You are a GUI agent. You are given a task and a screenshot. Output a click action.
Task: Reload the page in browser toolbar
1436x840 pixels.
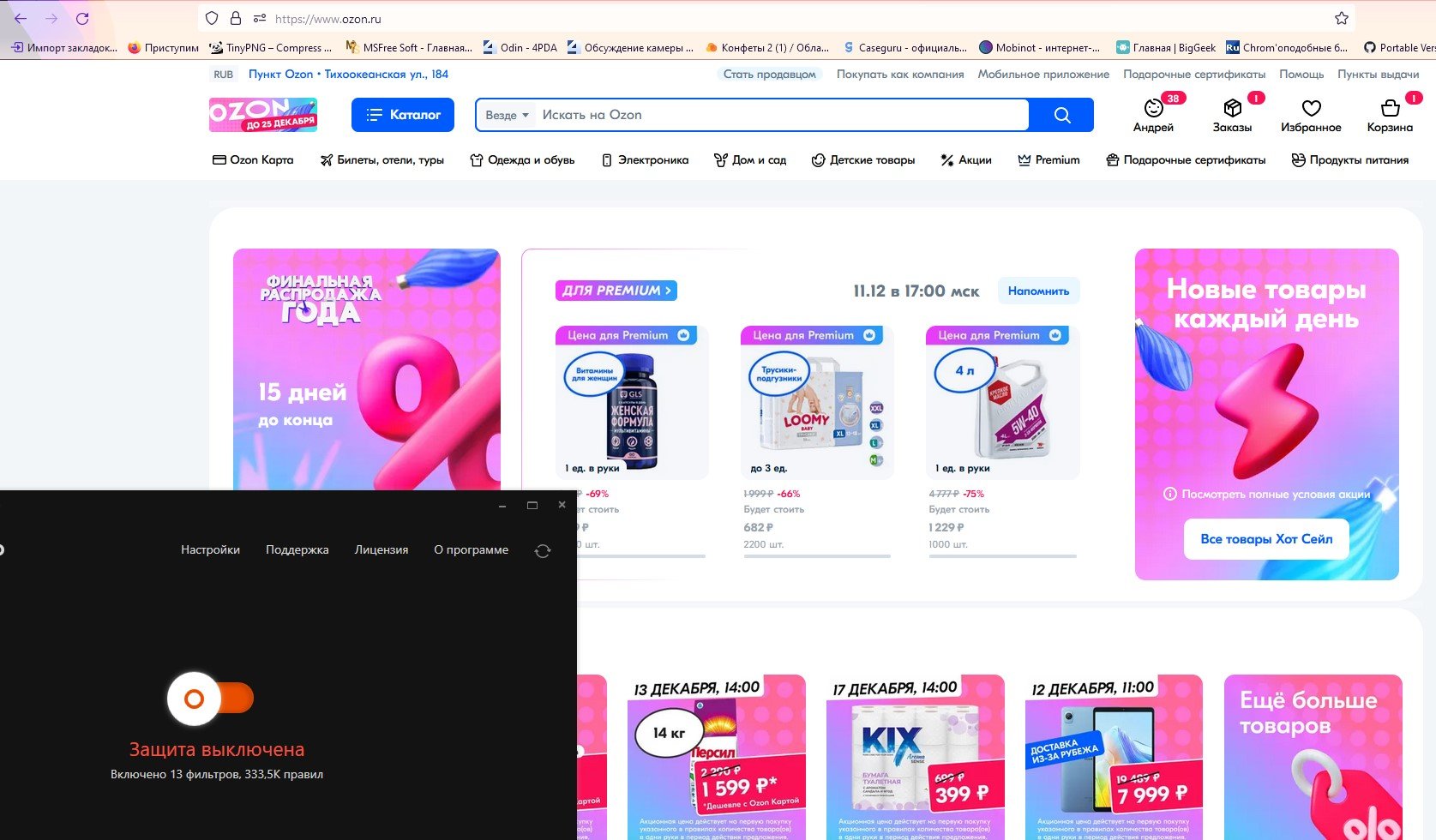82,18
